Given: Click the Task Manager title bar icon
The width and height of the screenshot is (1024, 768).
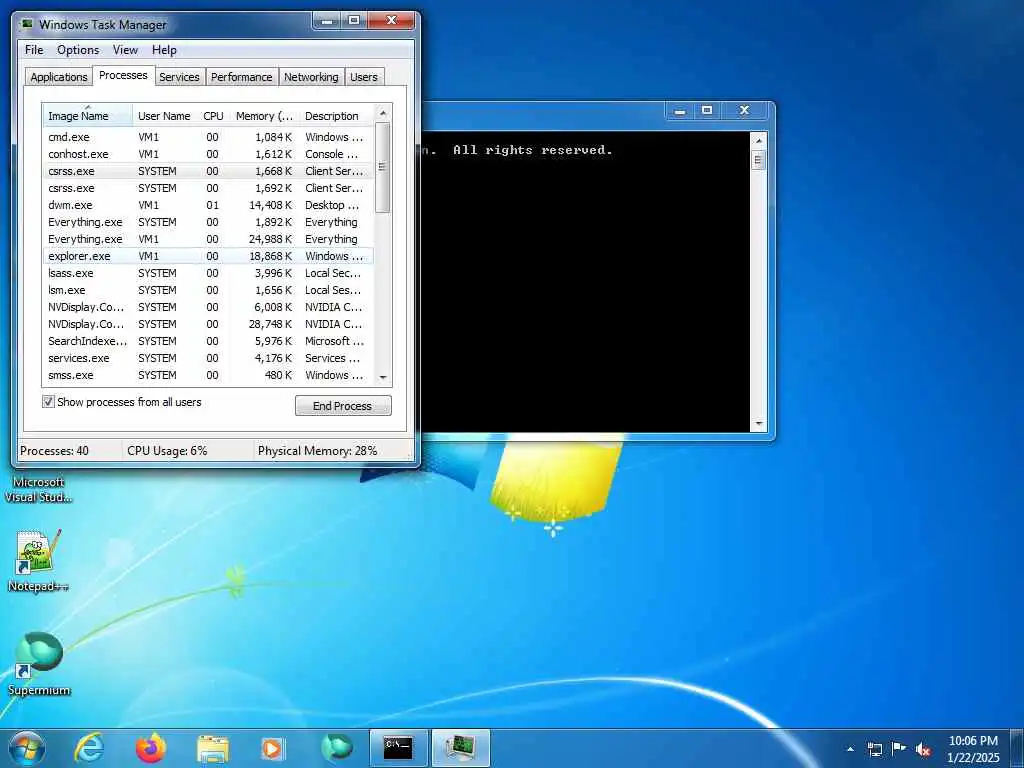Looking at the screenshot, I should (27, 24).
